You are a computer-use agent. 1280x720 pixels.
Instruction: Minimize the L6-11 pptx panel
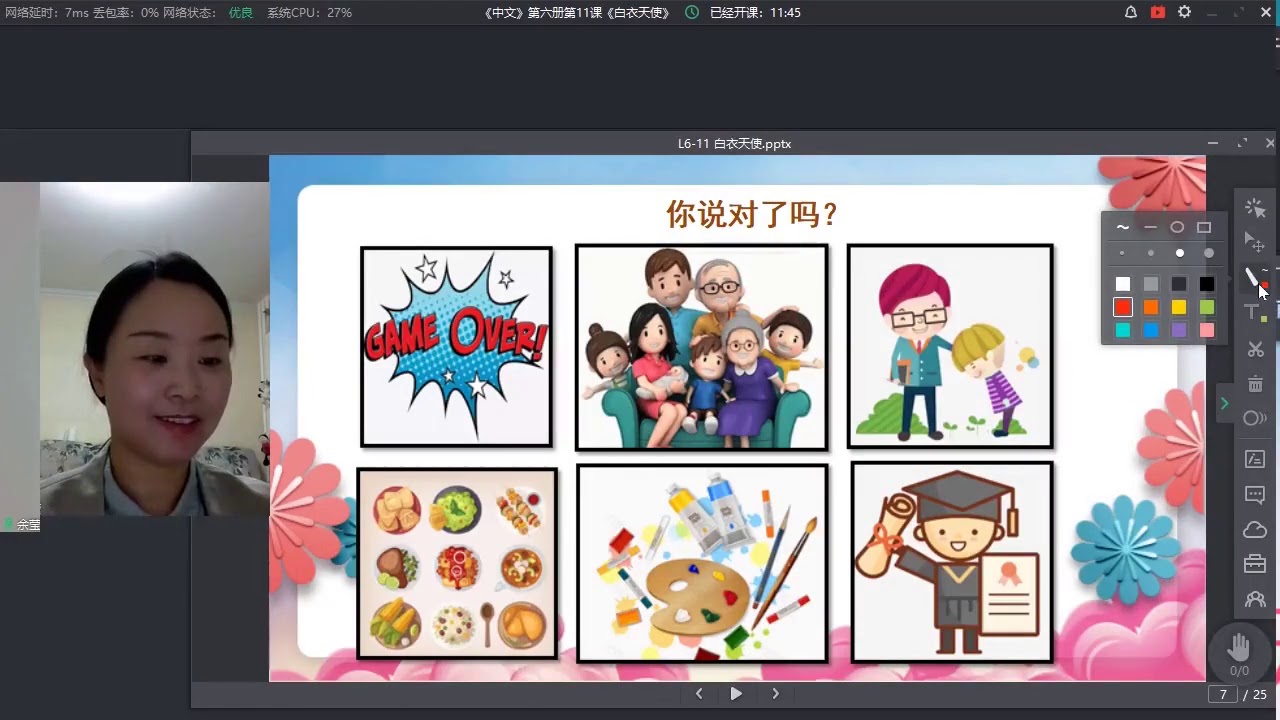(x=1213, y=143)
